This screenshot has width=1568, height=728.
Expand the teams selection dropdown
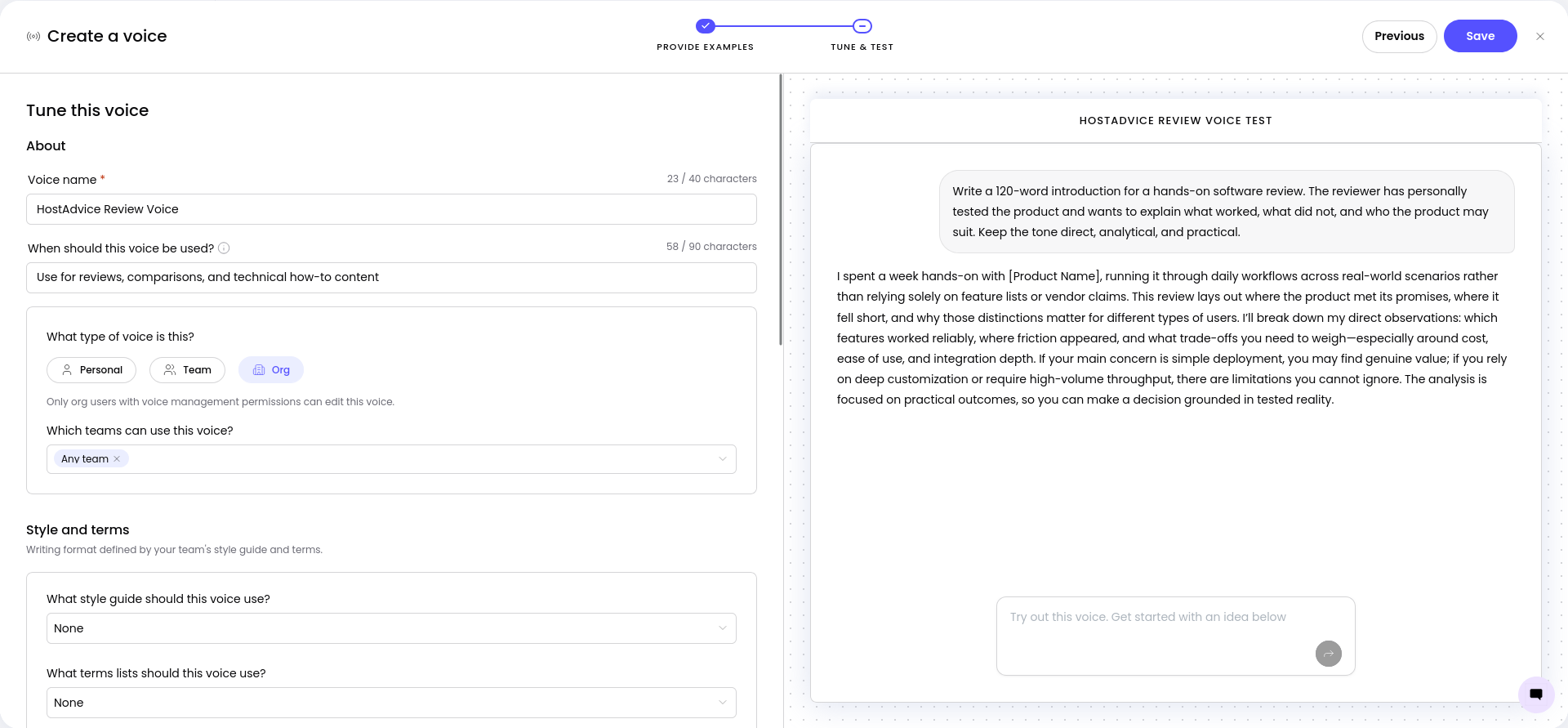pyautogui.click(x=722, y=459)
